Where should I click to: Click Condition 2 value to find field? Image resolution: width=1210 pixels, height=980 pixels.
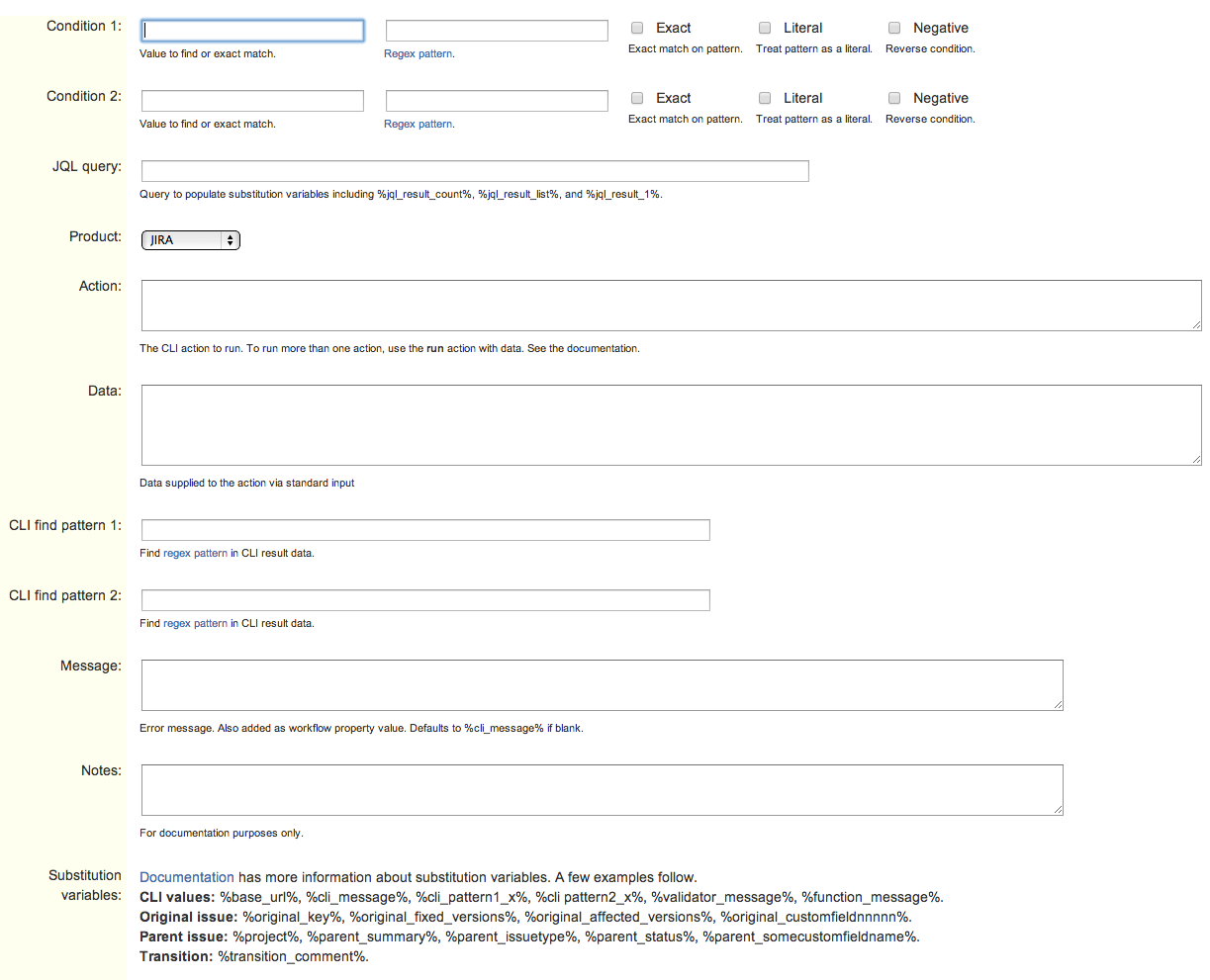(x=252, y=101)
